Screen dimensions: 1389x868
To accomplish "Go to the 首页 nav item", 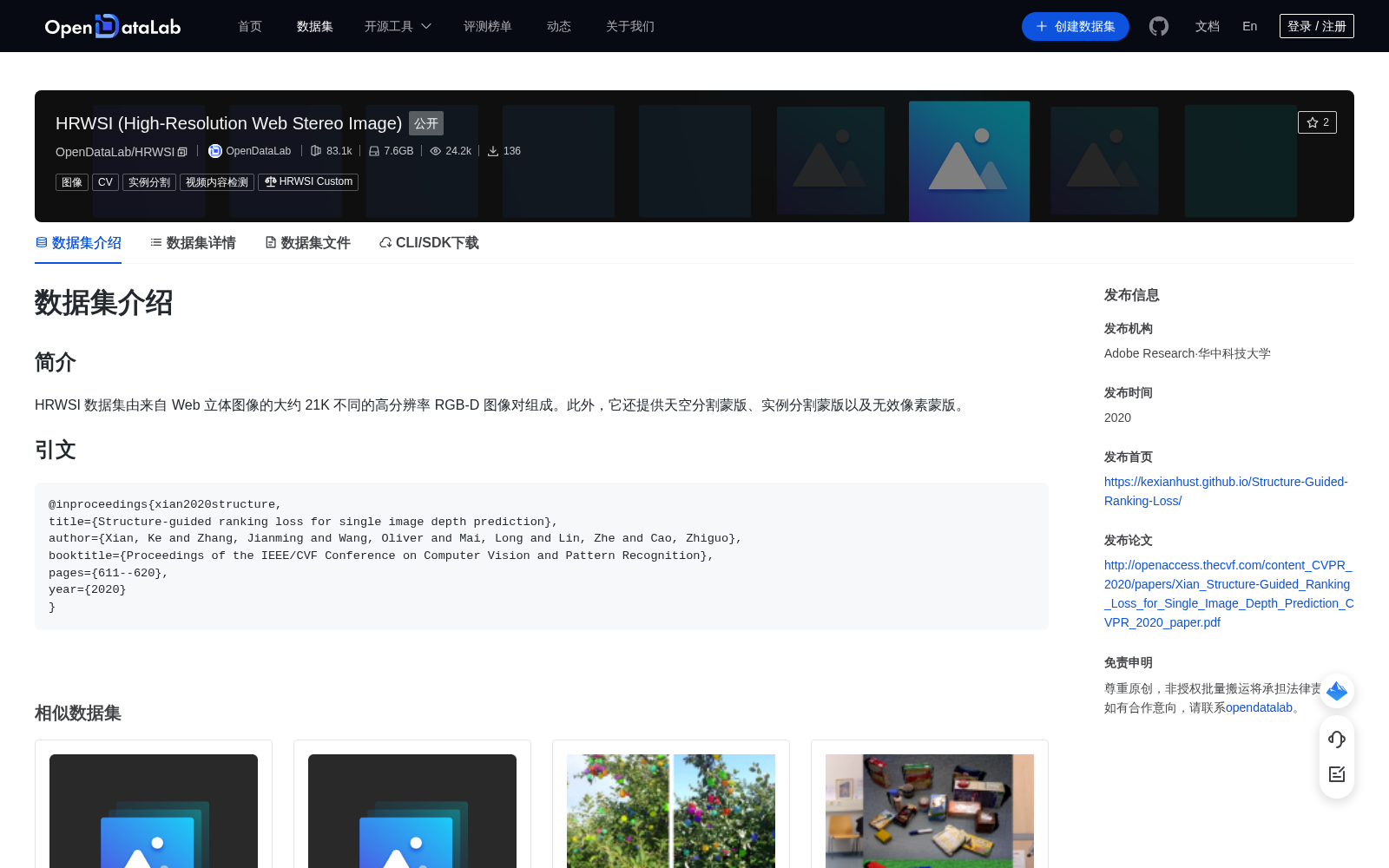I will tap(250, 26).
